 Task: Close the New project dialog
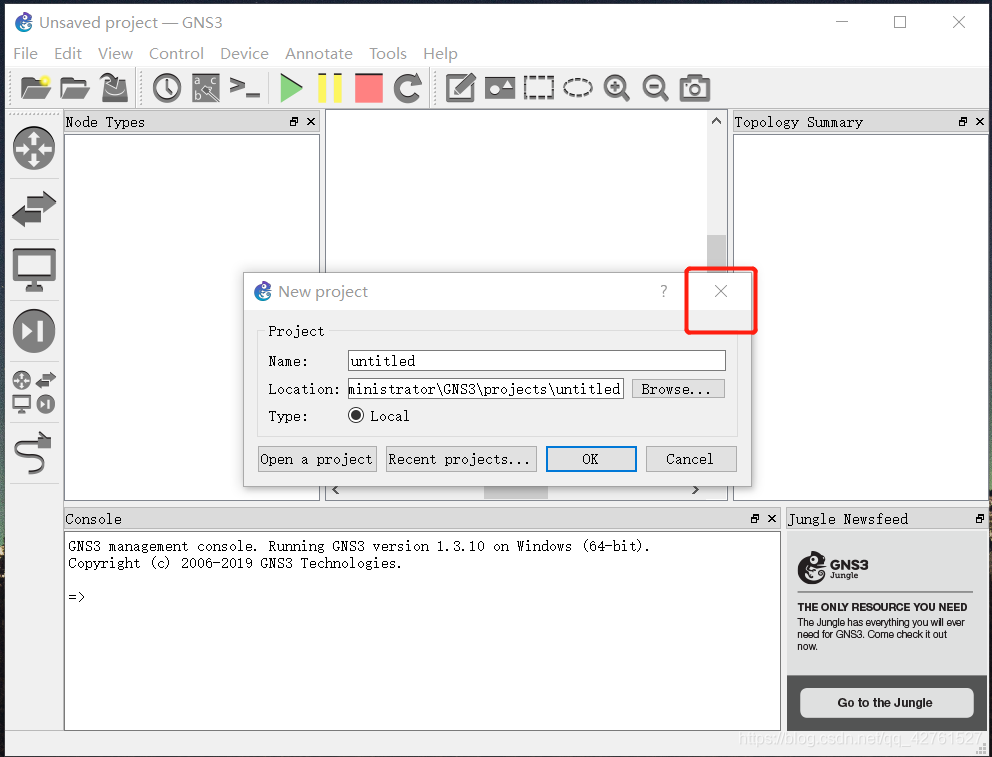(x=721, y=291)
